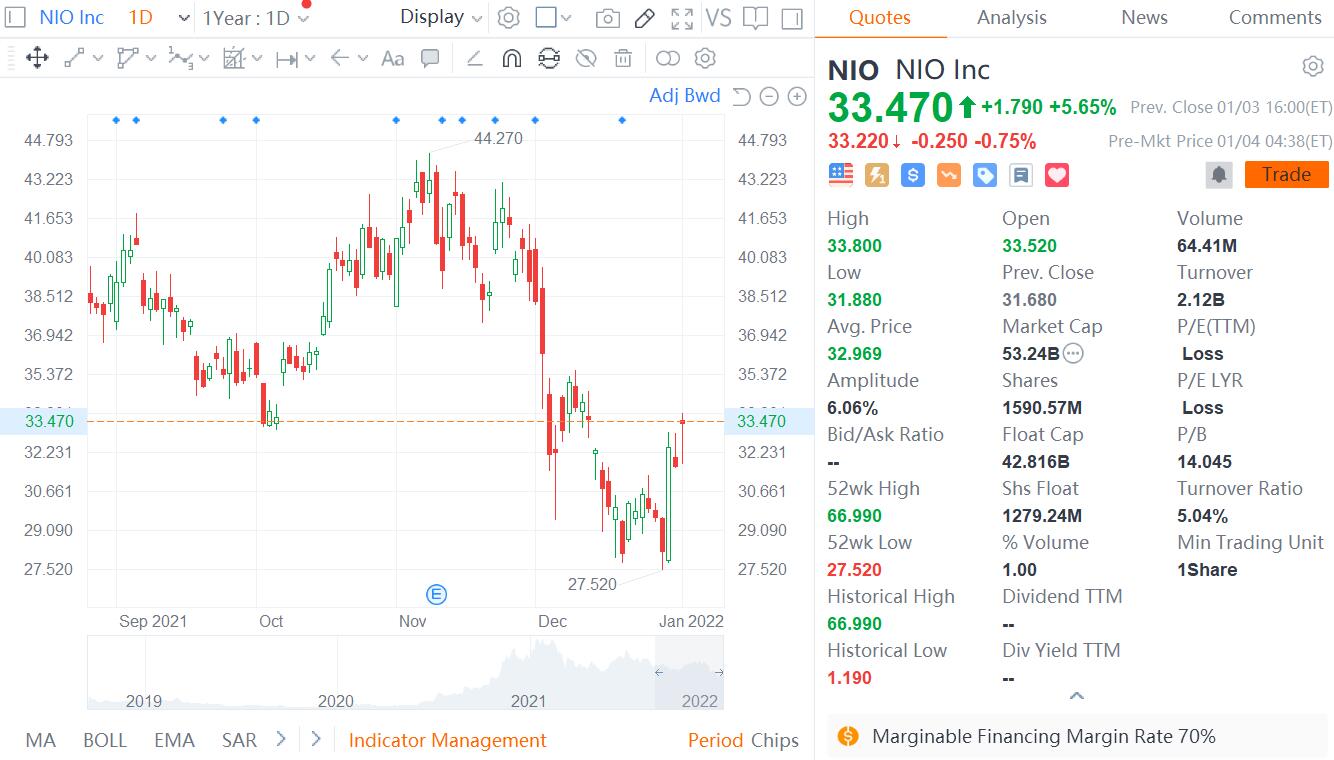Select the crosshair move tool
Screen dimensions: 1334x760
click(x=37, y=58)
